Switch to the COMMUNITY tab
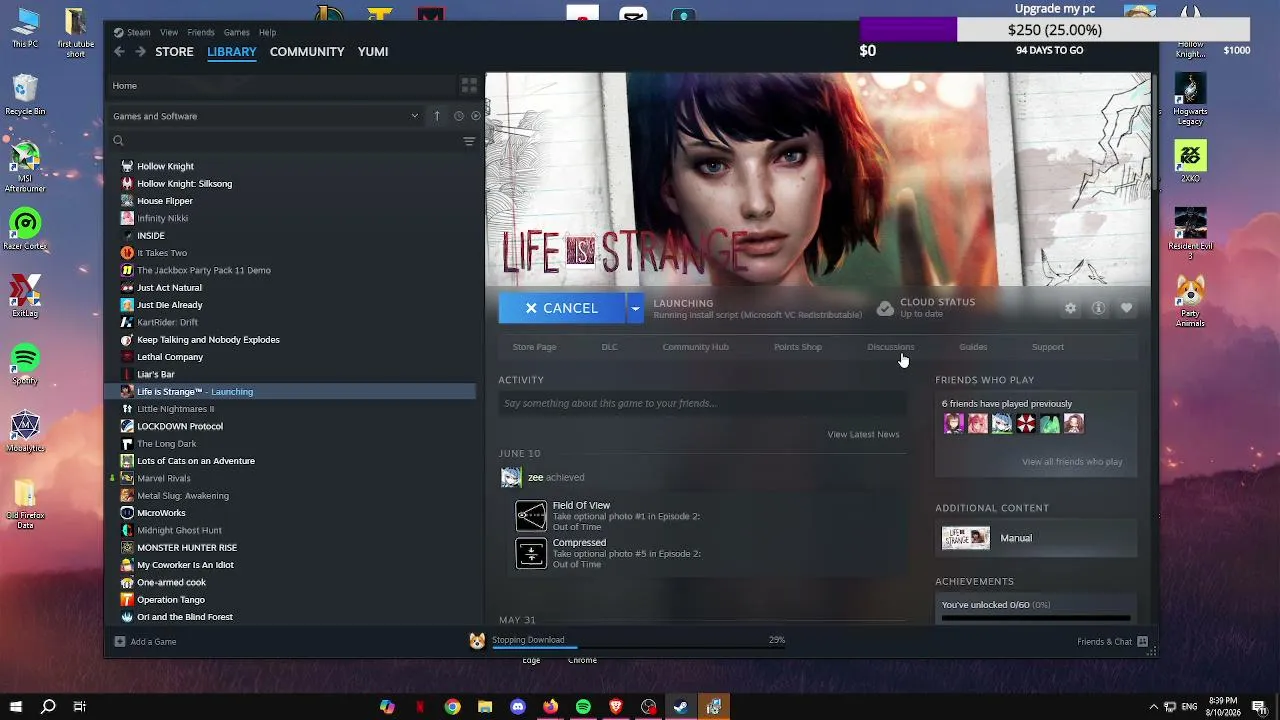The width and height of the screenshot is (1280, 720). pos(307,51)
